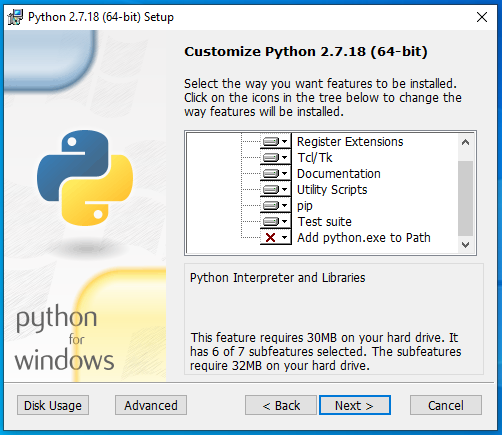Viewport: 502px width, 435px height.
Task: Click the installer icon in the title bar
Action: (x=15, y=17)
